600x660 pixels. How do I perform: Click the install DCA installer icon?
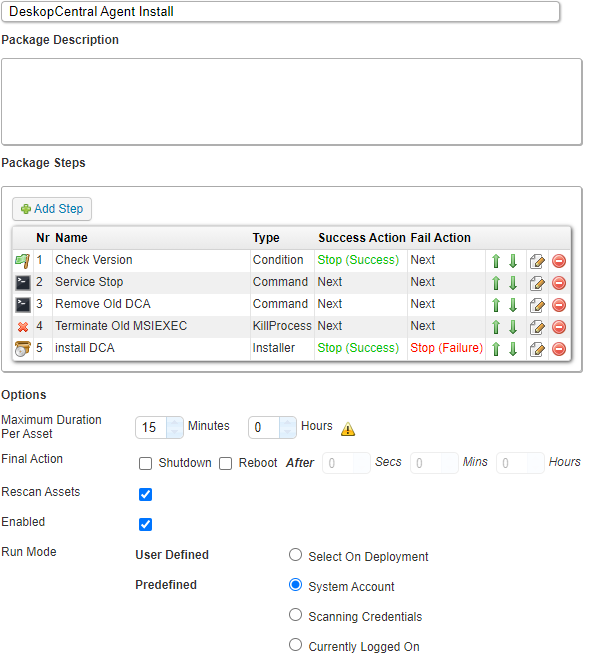click(23, 349)
